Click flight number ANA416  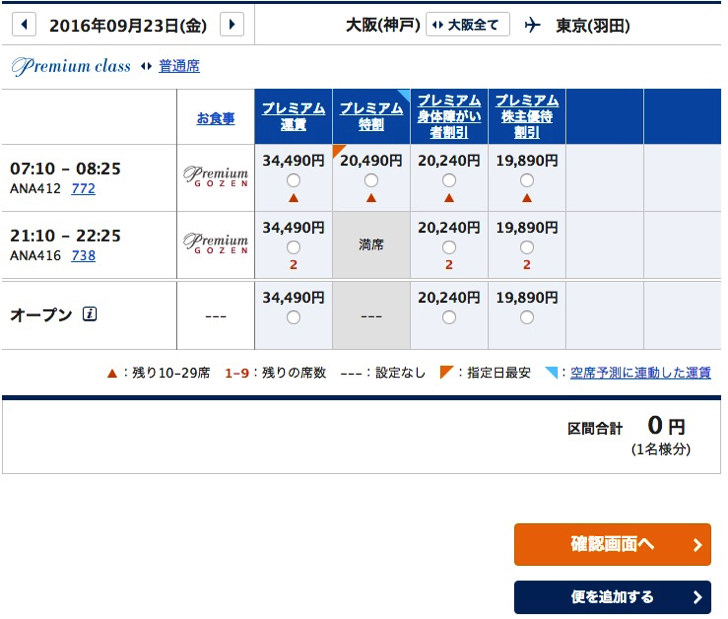(35, 256)
